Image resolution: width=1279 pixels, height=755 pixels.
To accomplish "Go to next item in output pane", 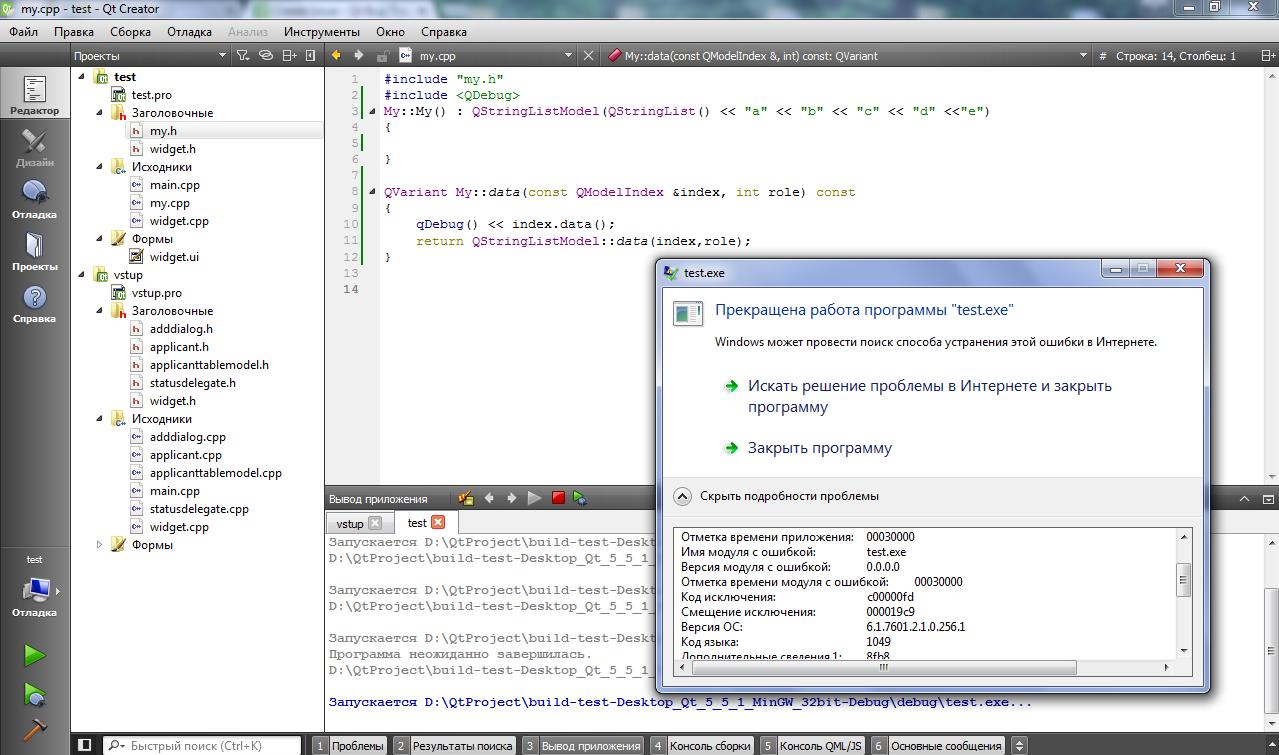I will (x=512, y=498).
